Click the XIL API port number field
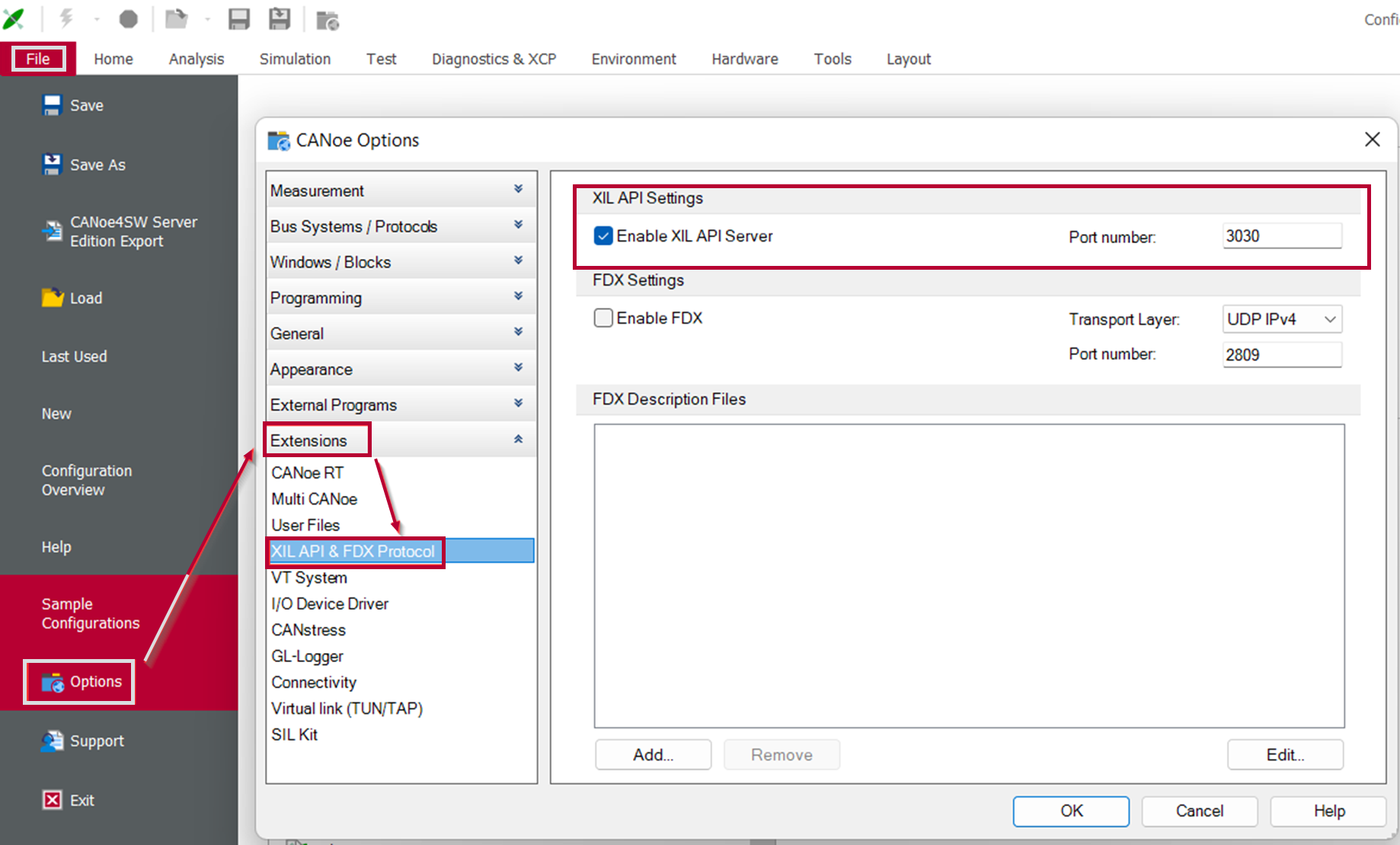 click(1282, 236)
